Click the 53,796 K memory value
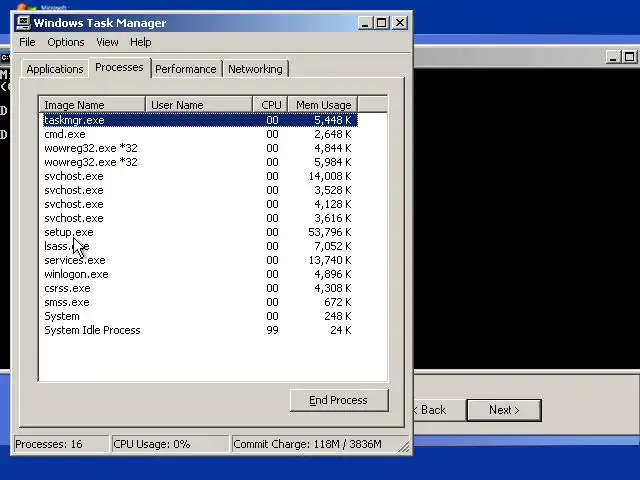Image resolution: width=640 pixels, height=480 pixels. click(x=330, y=232)
